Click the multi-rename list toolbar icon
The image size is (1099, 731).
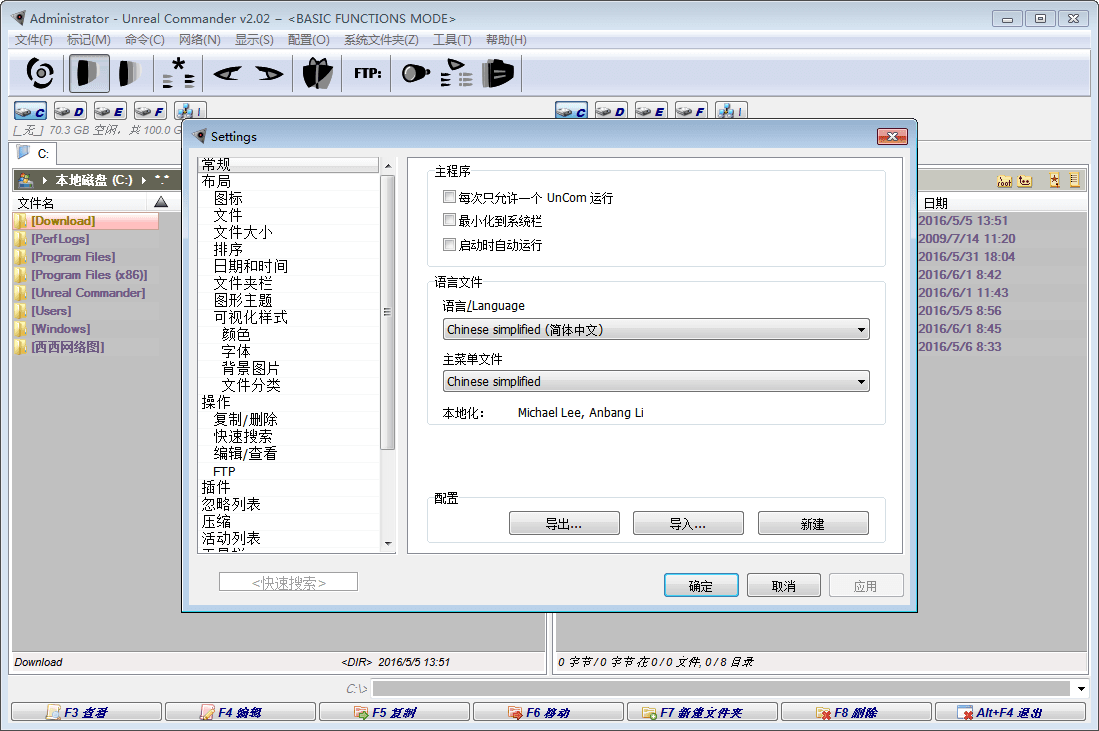tap(456, 73)
